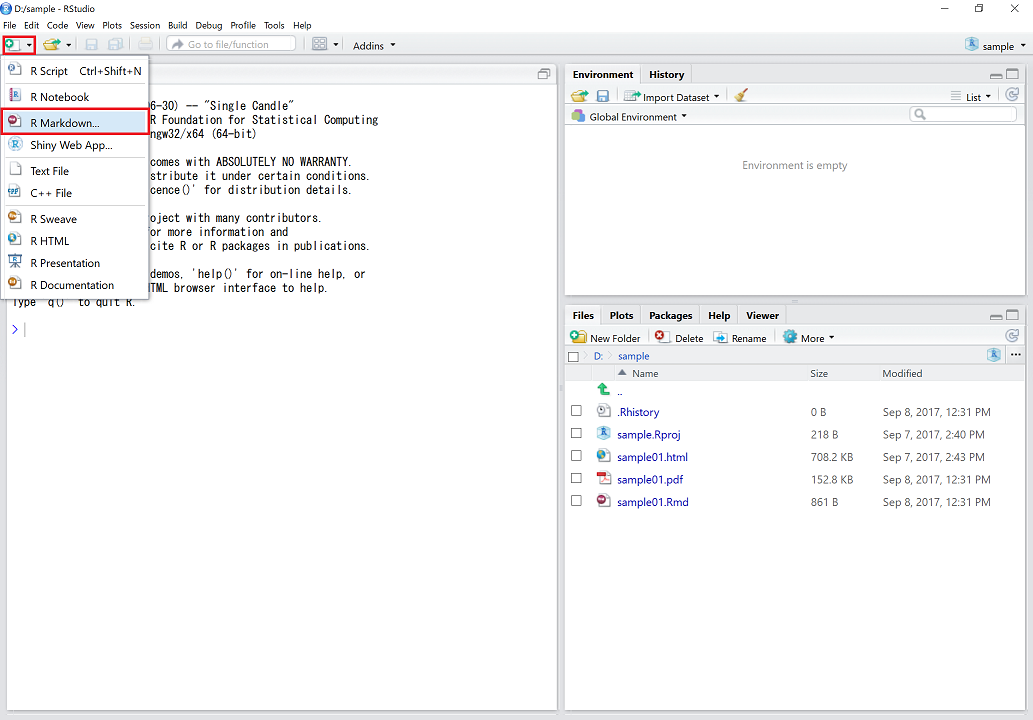The width and height of the screenshot is (1033, 720).
Task: Minimize the Environment pane icon
Action: click(996, 75)
